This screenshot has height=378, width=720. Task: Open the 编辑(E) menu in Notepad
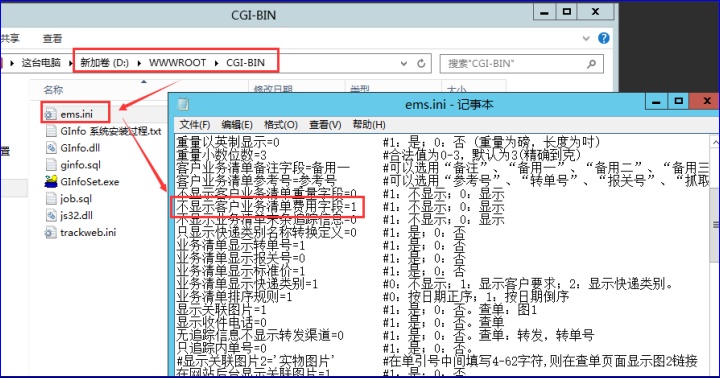tap(237, 124)
